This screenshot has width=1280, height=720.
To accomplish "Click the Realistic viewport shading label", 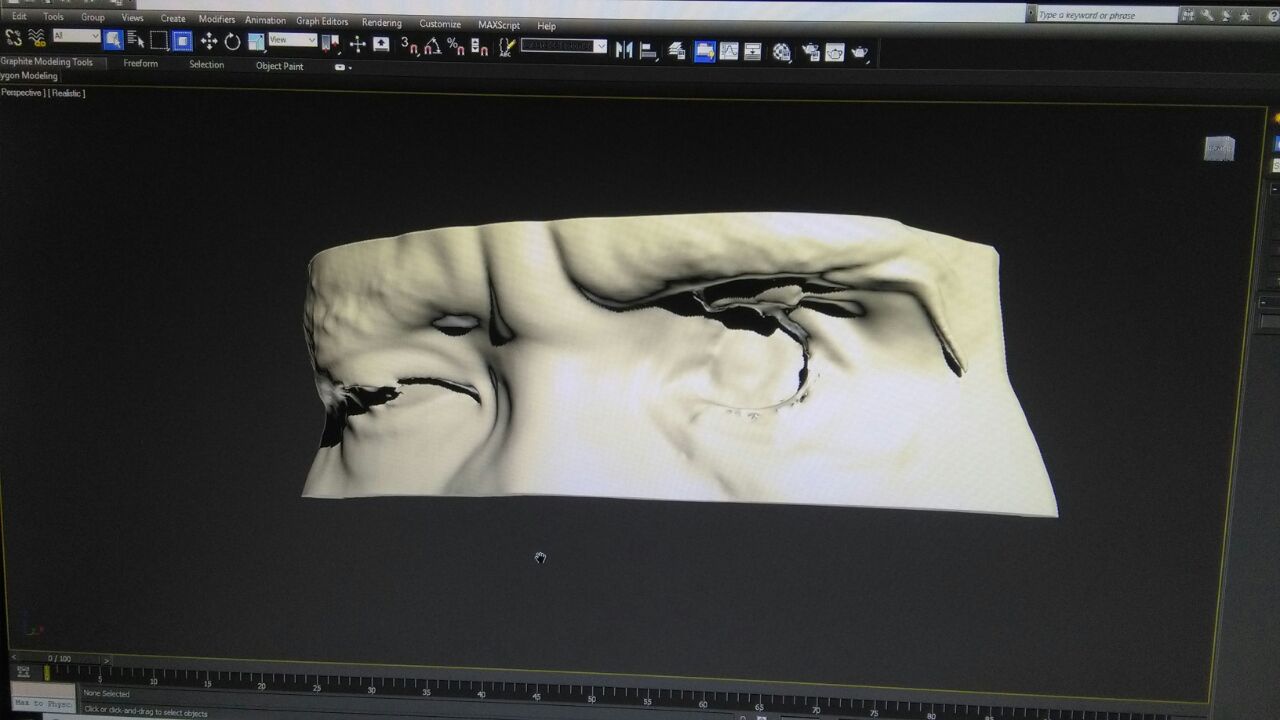I will 68,93.
